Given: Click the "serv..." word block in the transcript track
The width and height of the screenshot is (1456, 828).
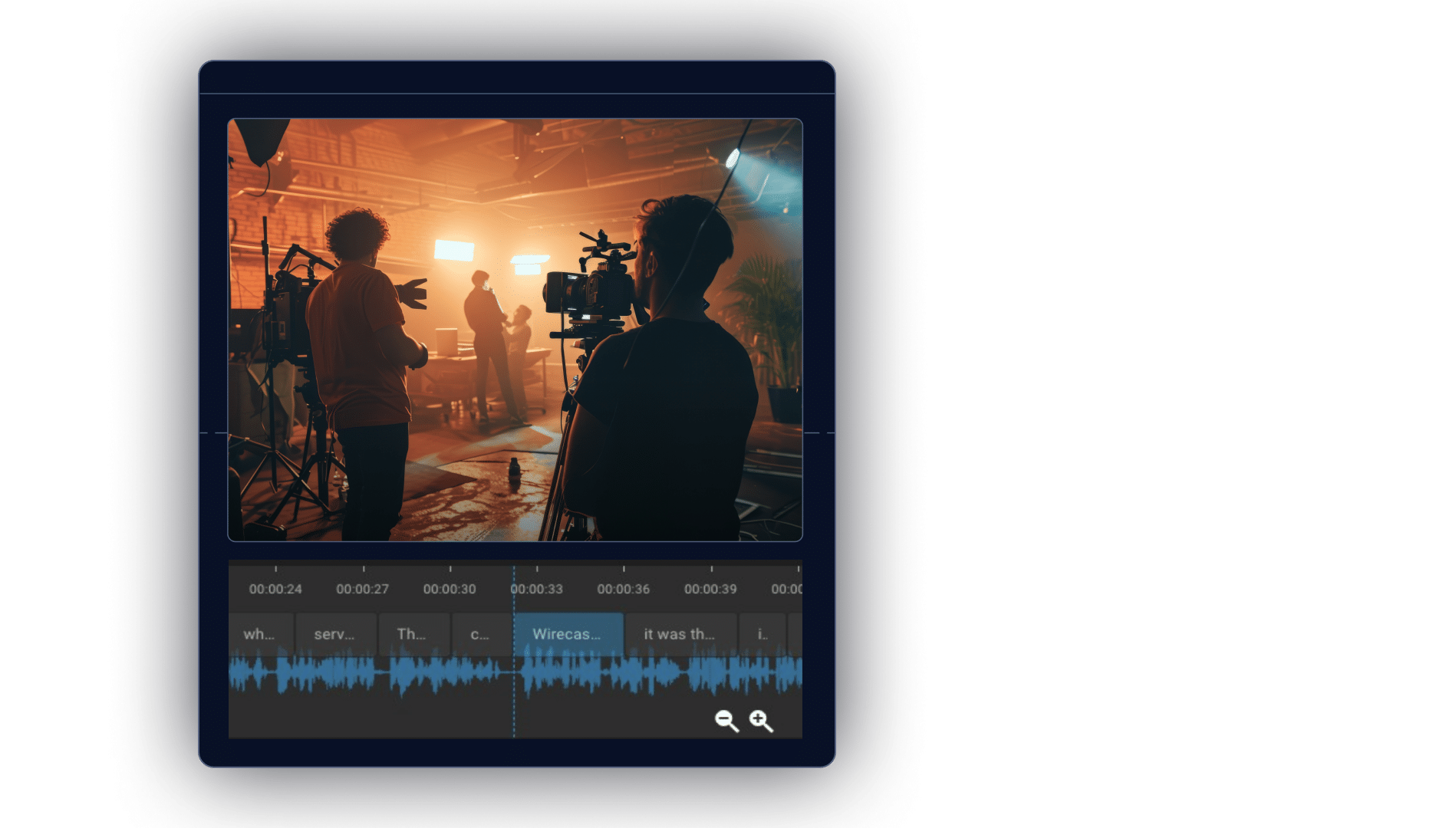Looking at the screenshot, I should [333, 633].
